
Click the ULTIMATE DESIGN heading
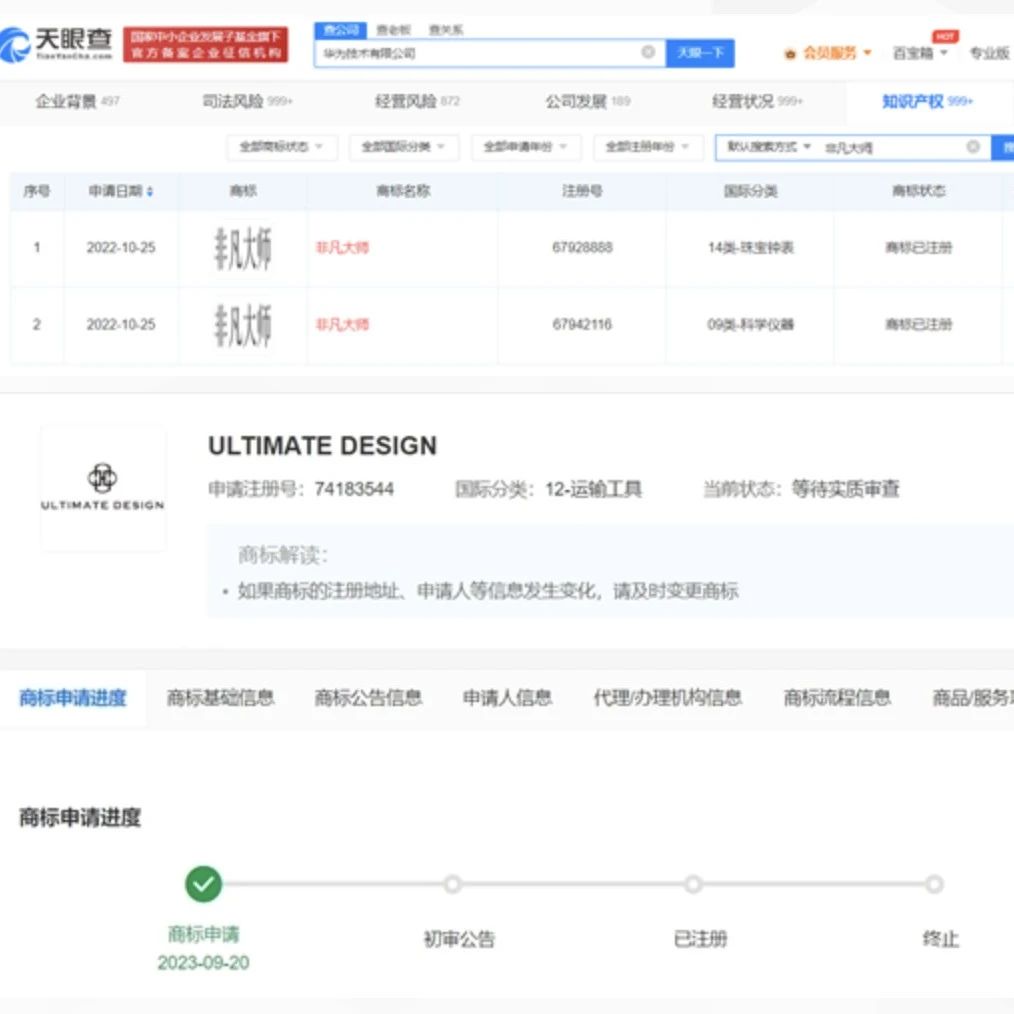pos(323,446)
